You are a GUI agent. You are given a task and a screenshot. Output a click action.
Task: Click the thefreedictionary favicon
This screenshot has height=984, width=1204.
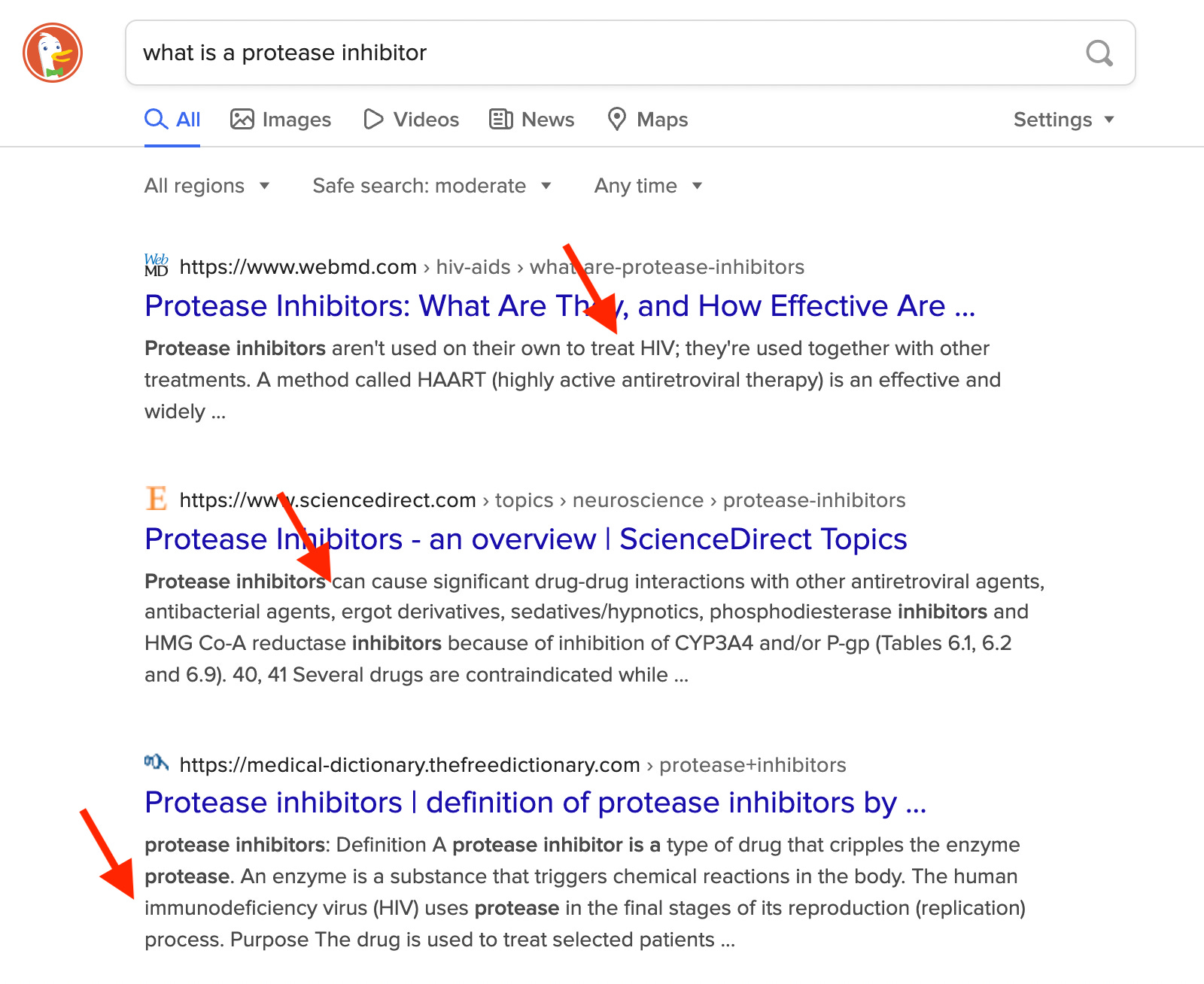(157, 763)
